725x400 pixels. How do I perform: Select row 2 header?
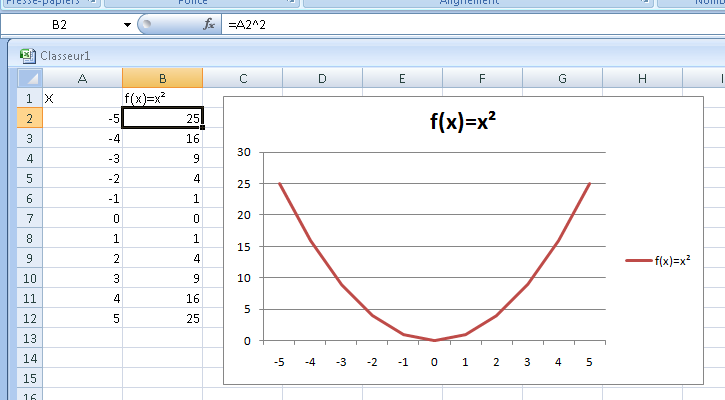[30, 118]
